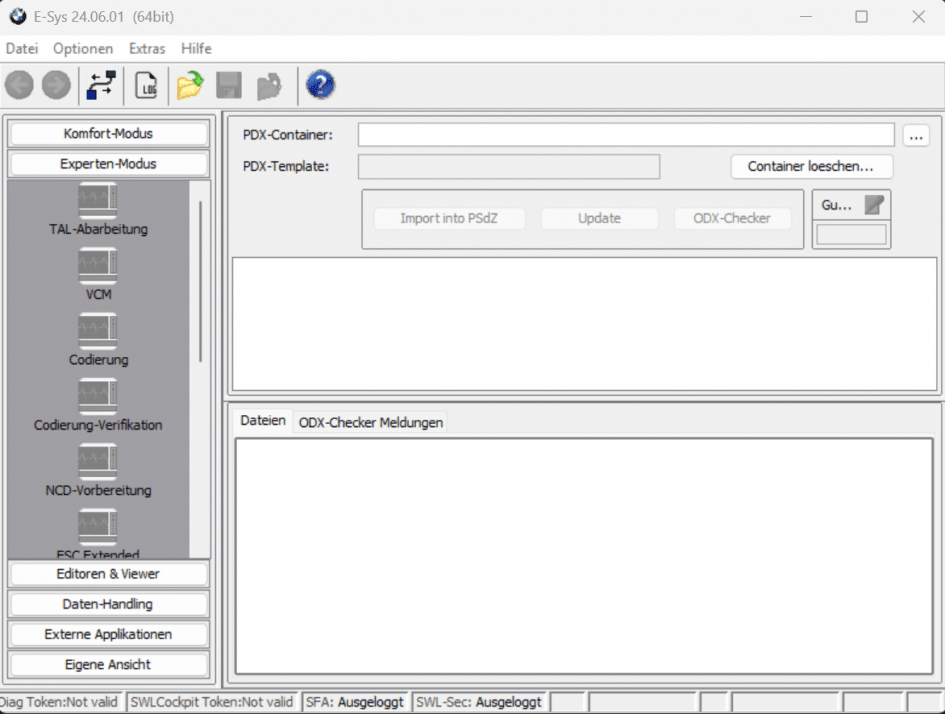Click the browse button beside PDX-Container field
The width and height of the screenshot is (945, 714).
(916, 135)
